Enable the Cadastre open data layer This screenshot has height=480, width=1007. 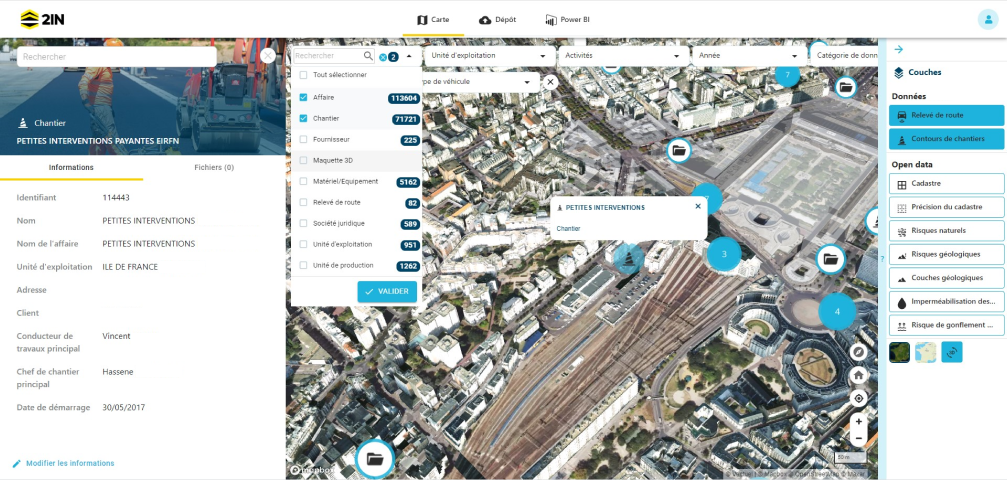[x=946, y=184]
